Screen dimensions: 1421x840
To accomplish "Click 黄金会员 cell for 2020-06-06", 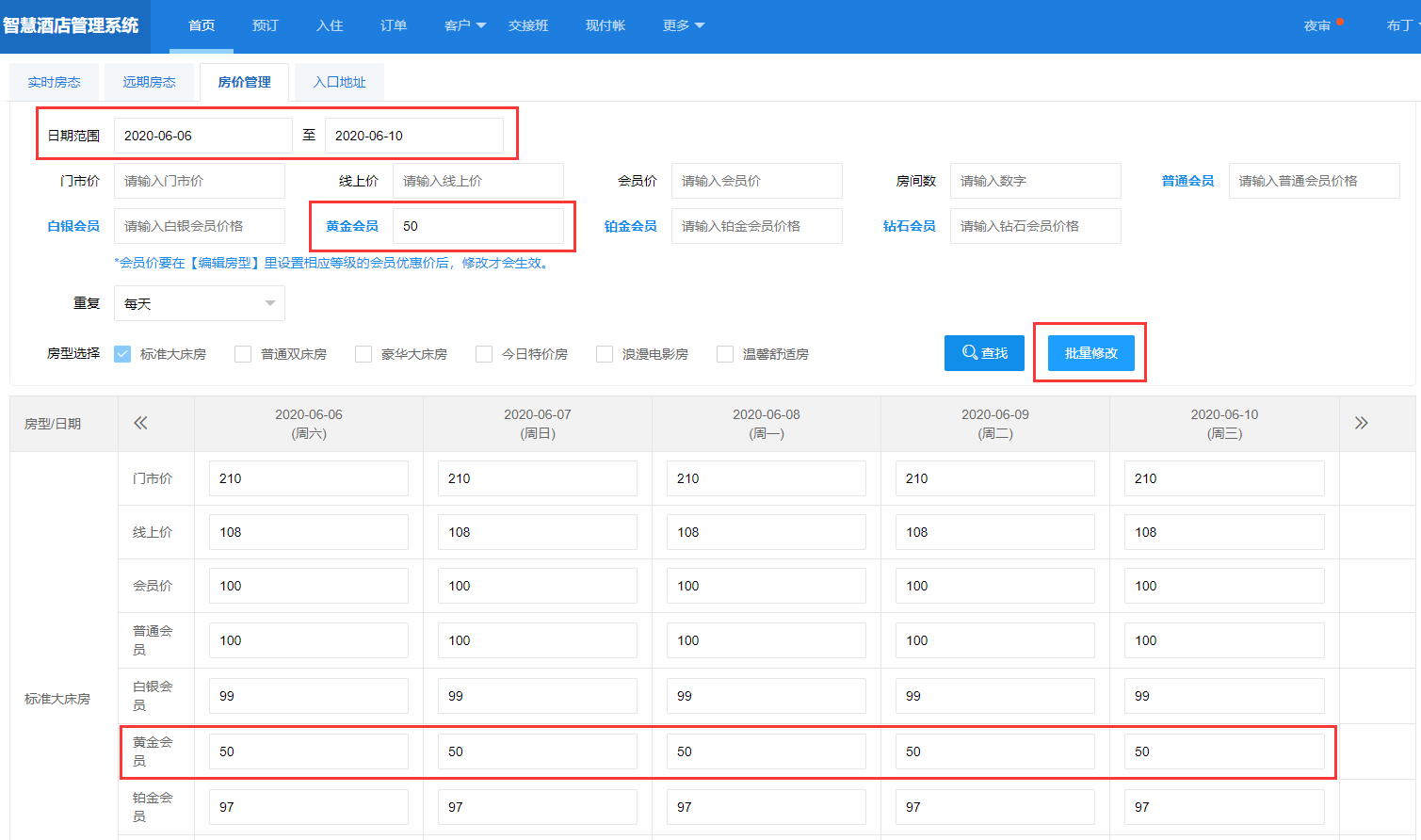I will [x=309, y=751].
